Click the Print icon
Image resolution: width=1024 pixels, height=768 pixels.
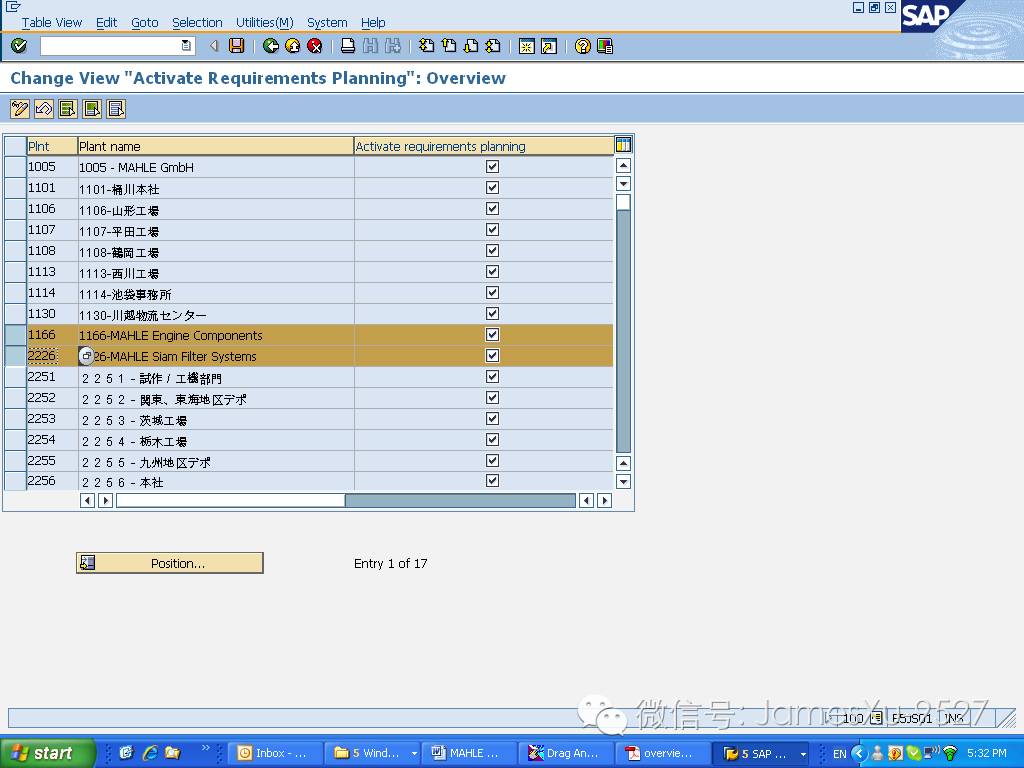coord(348,46)
